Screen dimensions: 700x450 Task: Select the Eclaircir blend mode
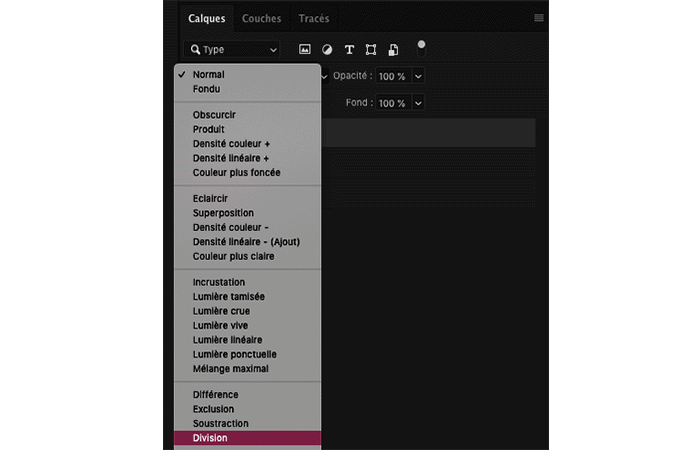[x=247, y=198]
